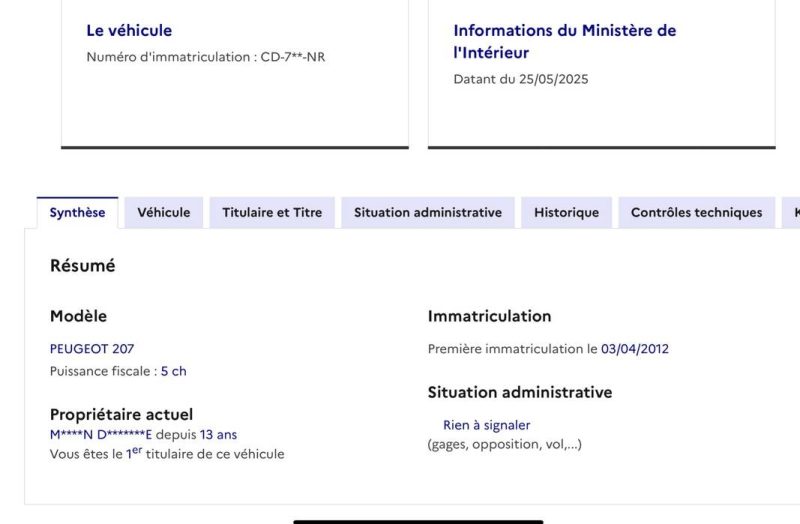800x524 pixels.
Task: Click the 5 ch fiscal power value
Action: [x=174, y=371]
